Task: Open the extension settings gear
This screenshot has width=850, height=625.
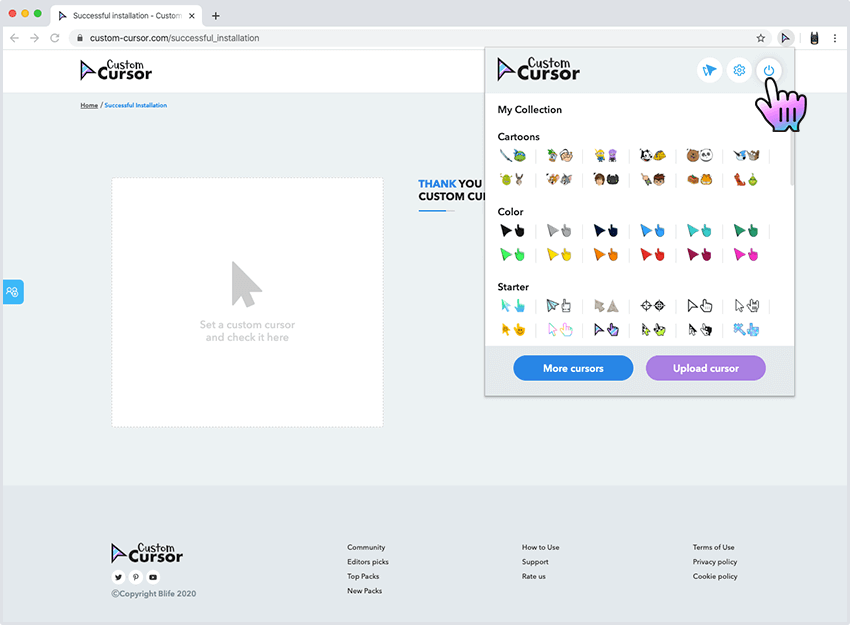Action: pos(739,70)
